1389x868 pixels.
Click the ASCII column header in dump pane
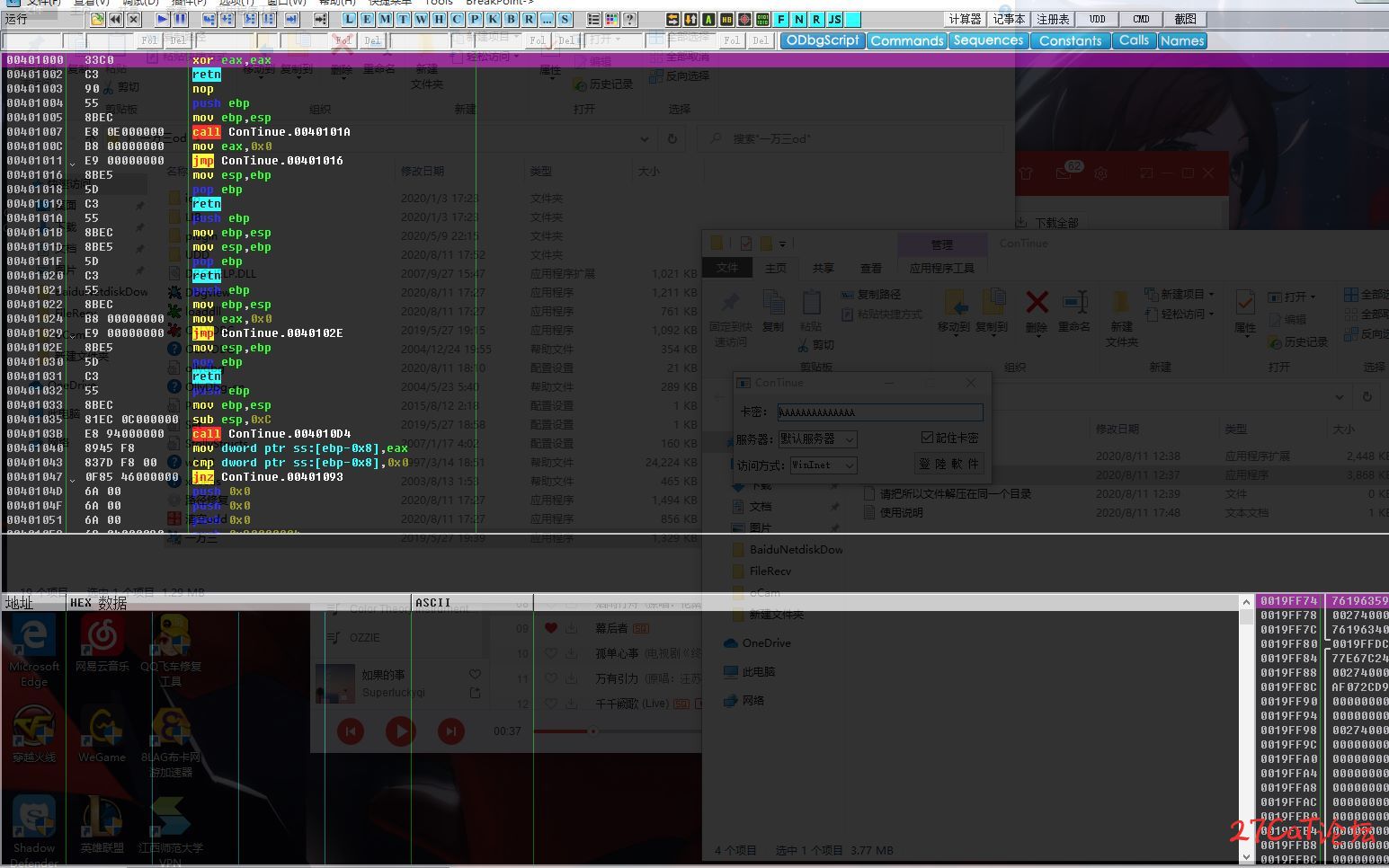pos(472,602)
